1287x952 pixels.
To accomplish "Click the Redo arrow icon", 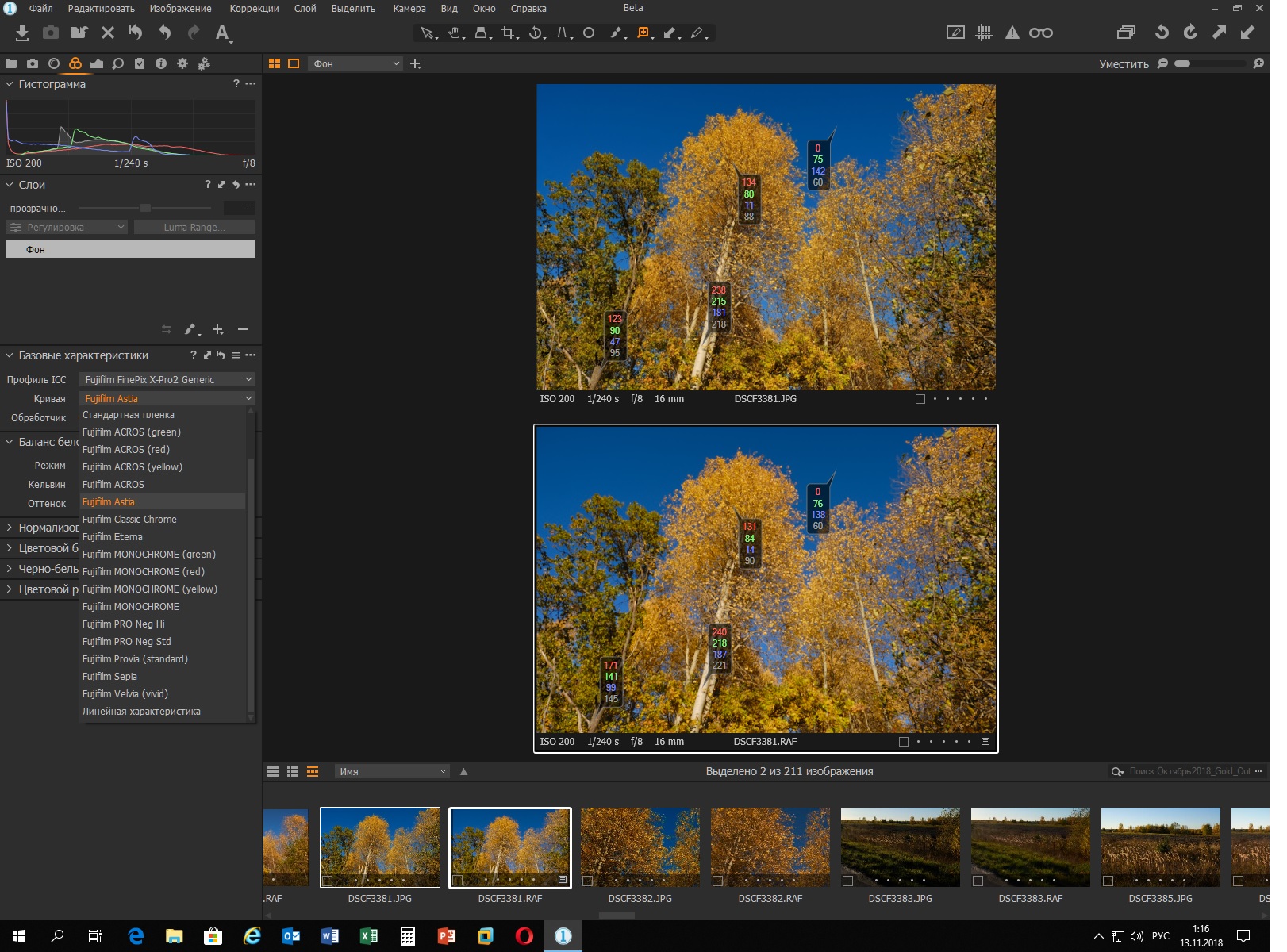I will [x=194, y=33].
